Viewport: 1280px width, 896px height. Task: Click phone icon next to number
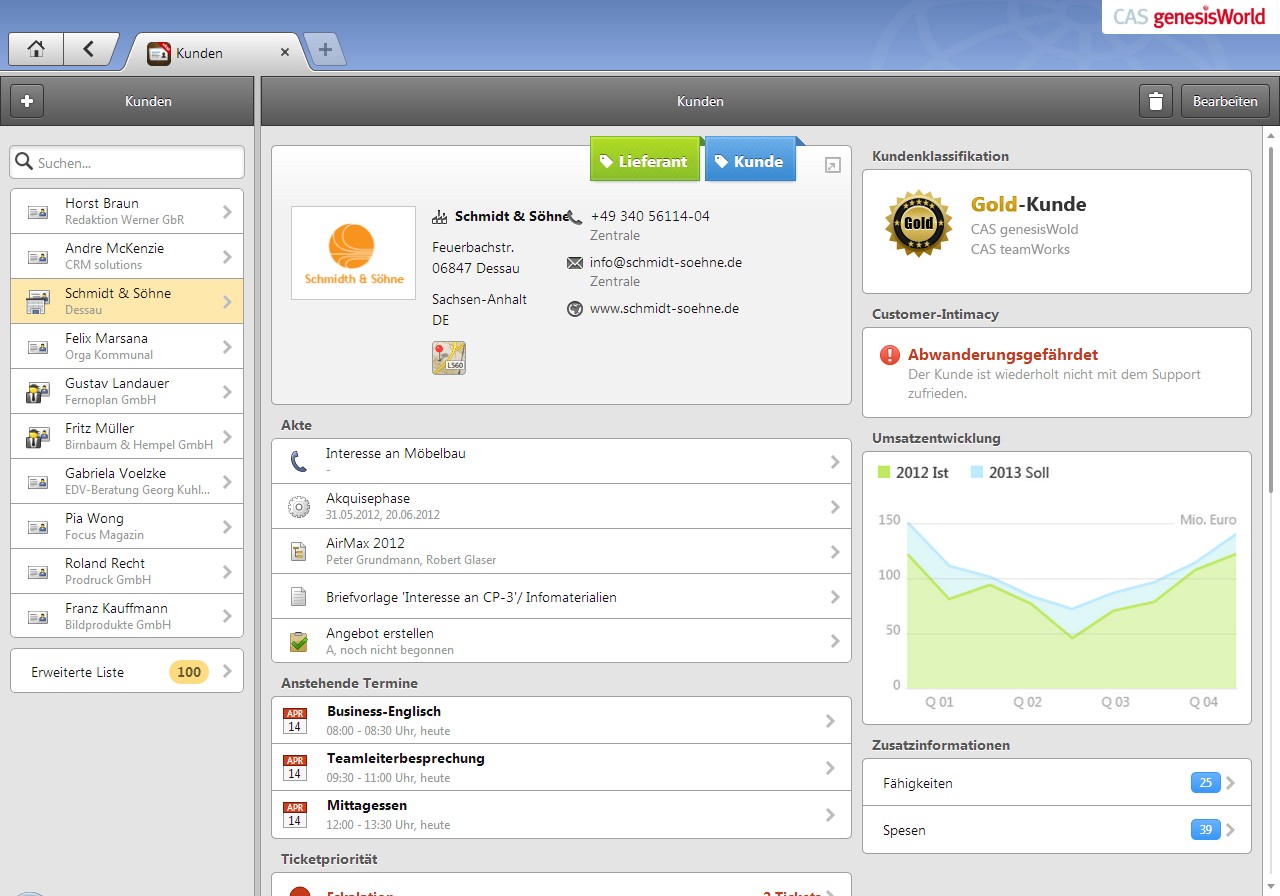[575, 216]
